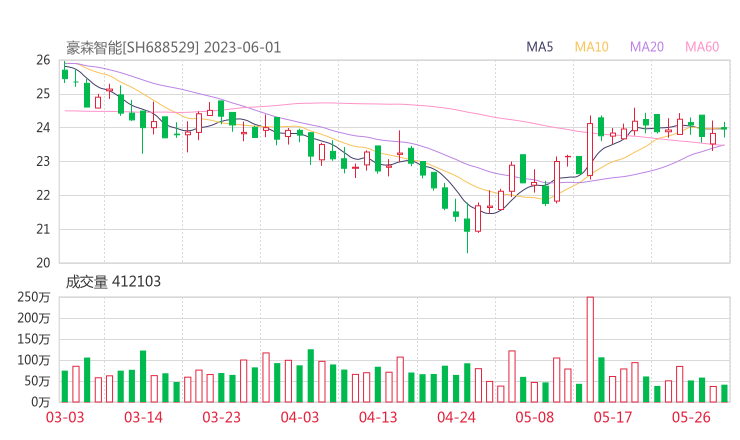Click the 05-08 date axis label
This screenshot has width=740, height=440.
tap(535, 417)
